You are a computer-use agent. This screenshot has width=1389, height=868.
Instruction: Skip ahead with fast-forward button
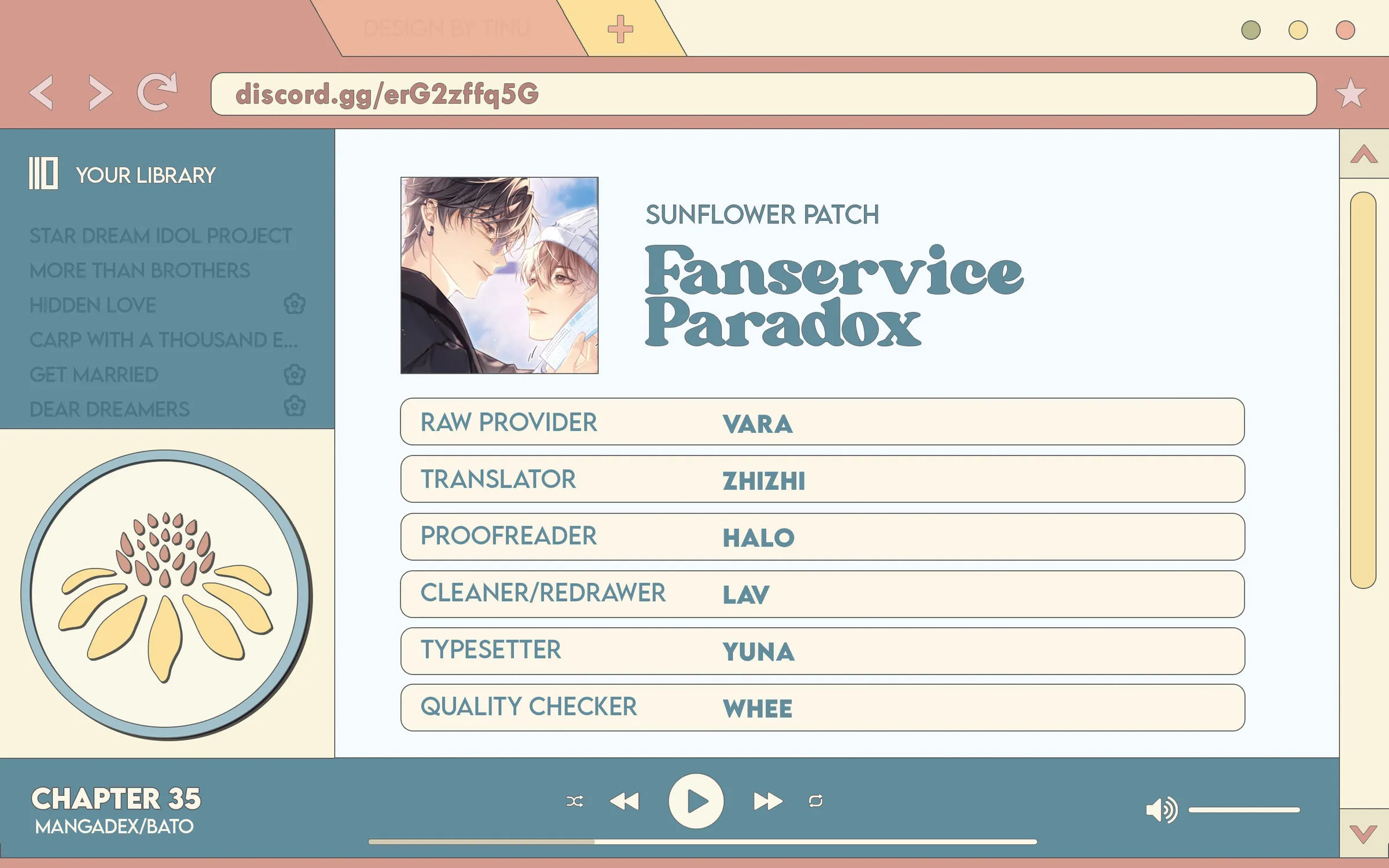(768, 801)
